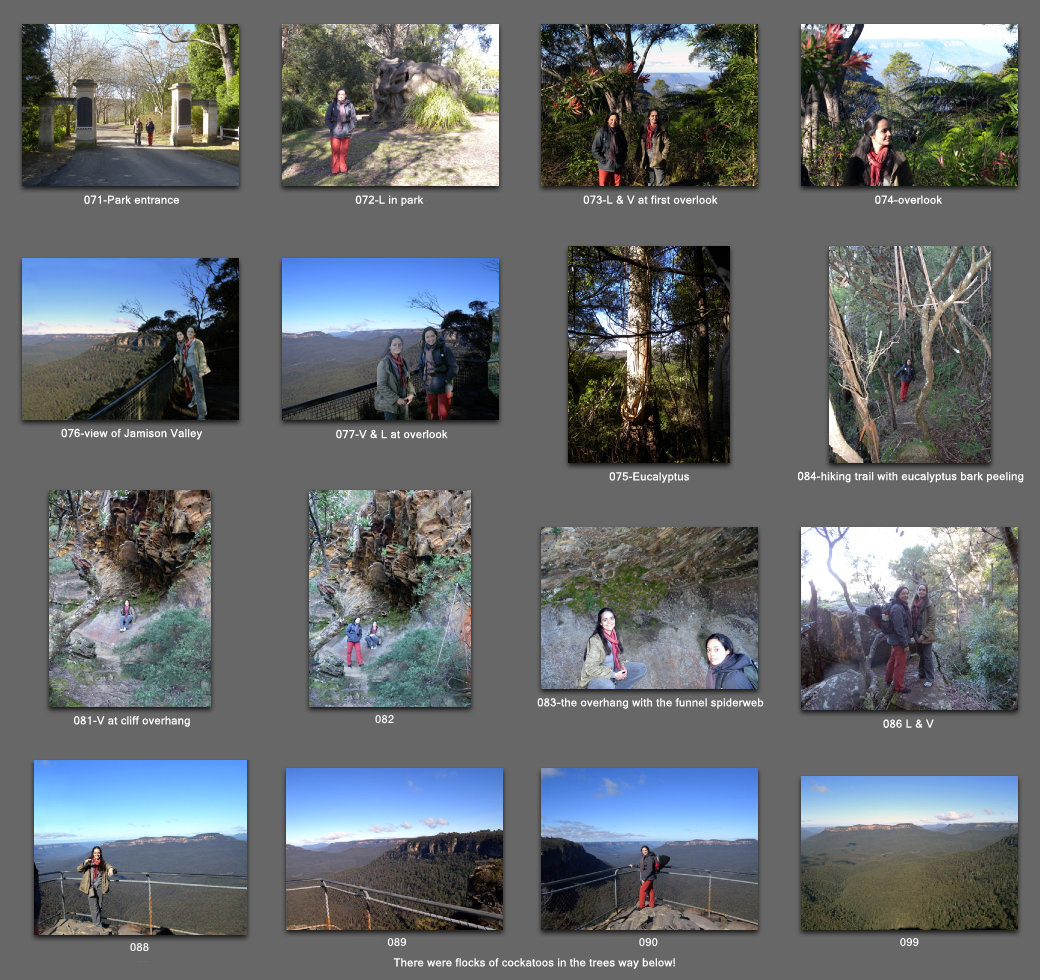
Task: View the 086 L & V photo
Action: coord(909,619)
